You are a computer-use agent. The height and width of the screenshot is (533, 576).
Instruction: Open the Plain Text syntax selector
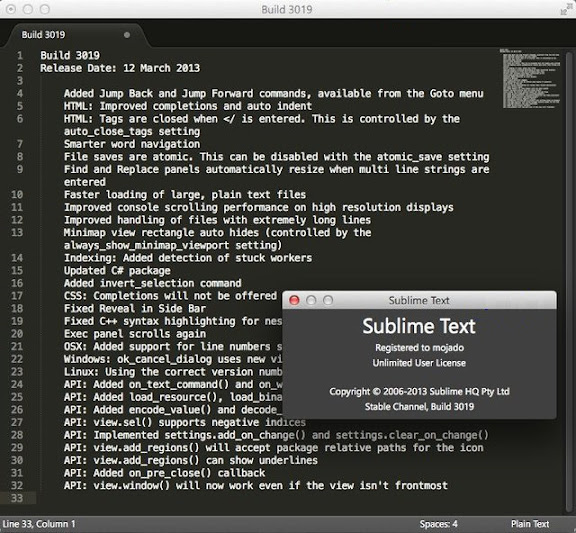pyautogui.click(x=530, y=524)
